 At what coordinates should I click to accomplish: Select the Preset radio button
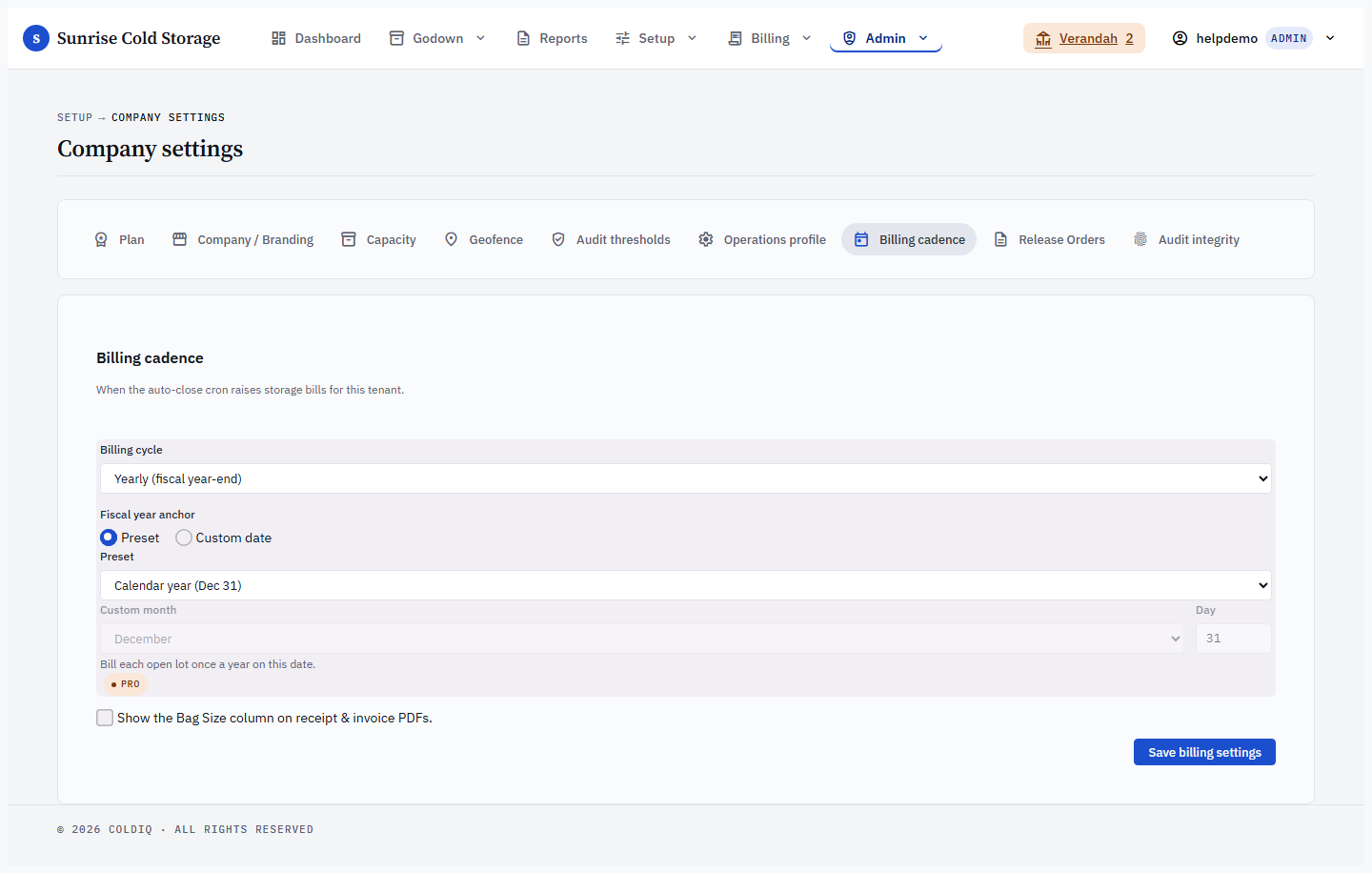tap(109, 538)
